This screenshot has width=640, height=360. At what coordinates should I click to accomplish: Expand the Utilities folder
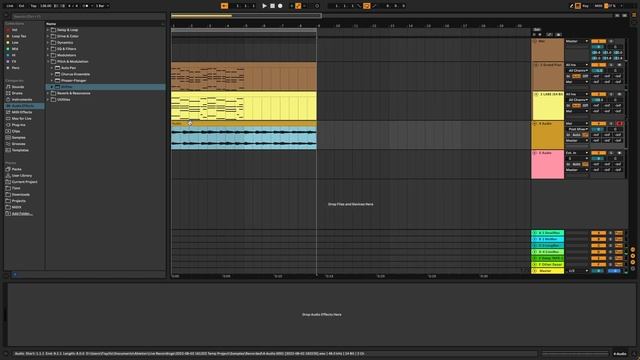pos(48,100)
